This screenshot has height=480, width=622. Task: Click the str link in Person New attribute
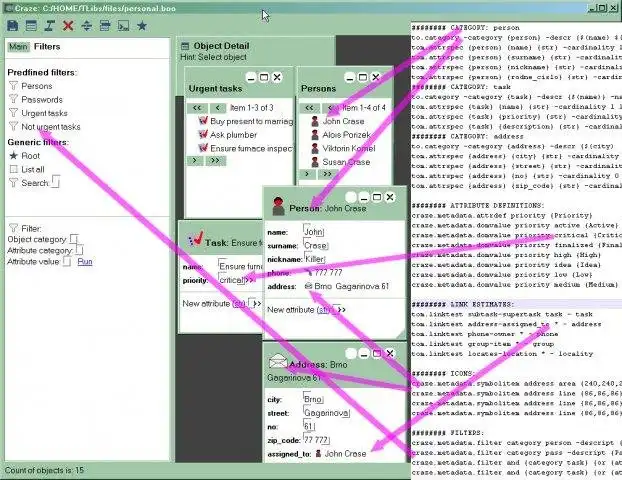pyautogui.click(x=324, y=309)
